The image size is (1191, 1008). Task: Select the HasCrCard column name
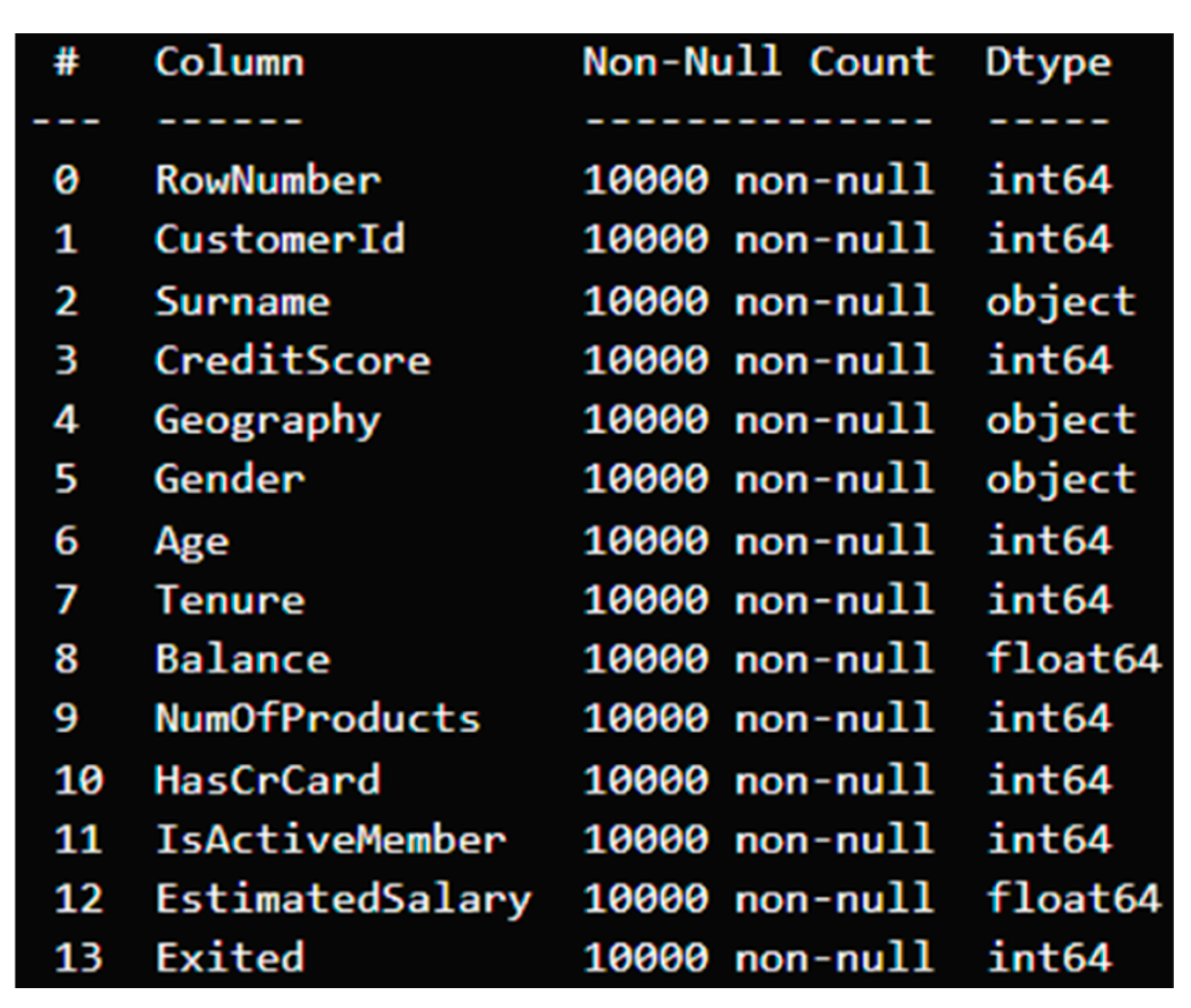267,780
